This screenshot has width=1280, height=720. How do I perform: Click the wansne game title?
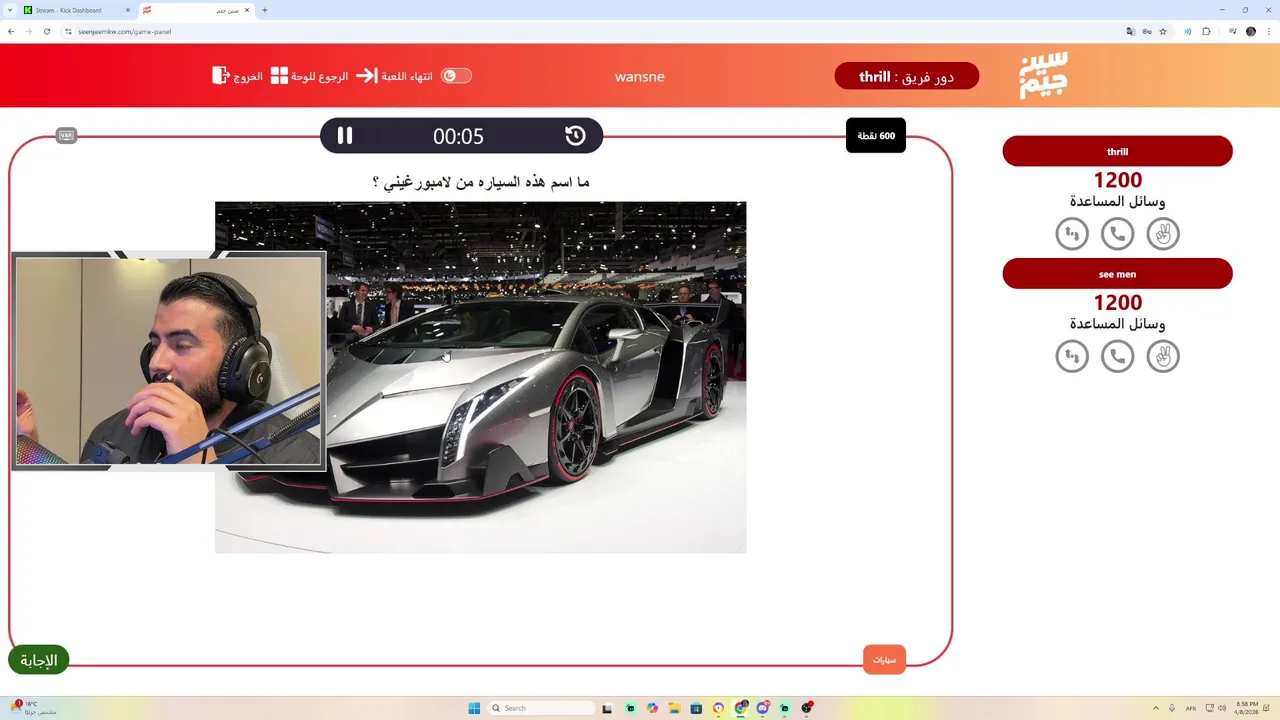640,77
